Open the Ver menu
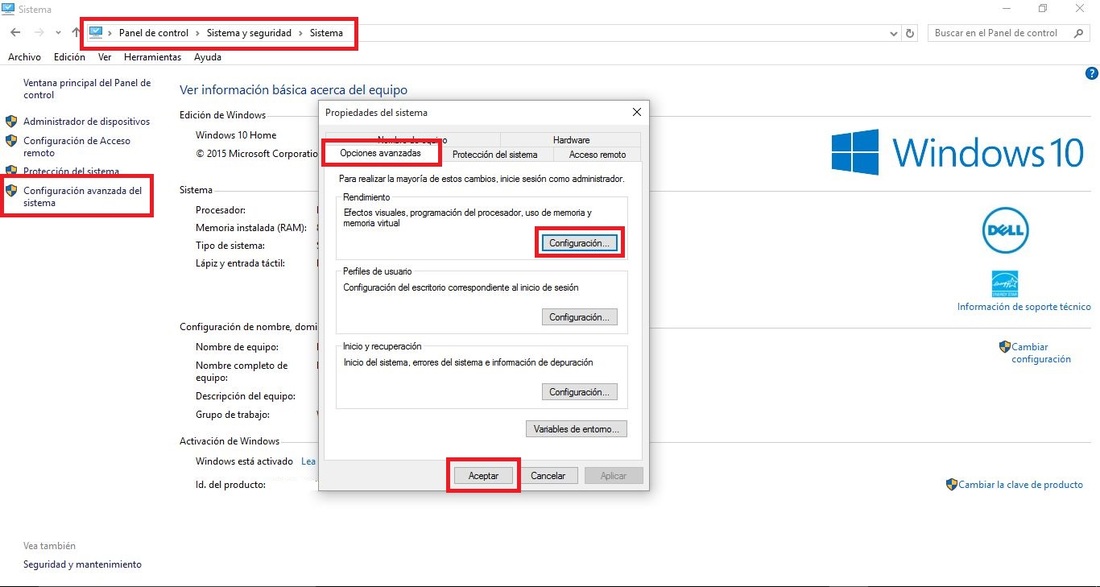This screenshot has width=1100, height=587. (105, 58)
